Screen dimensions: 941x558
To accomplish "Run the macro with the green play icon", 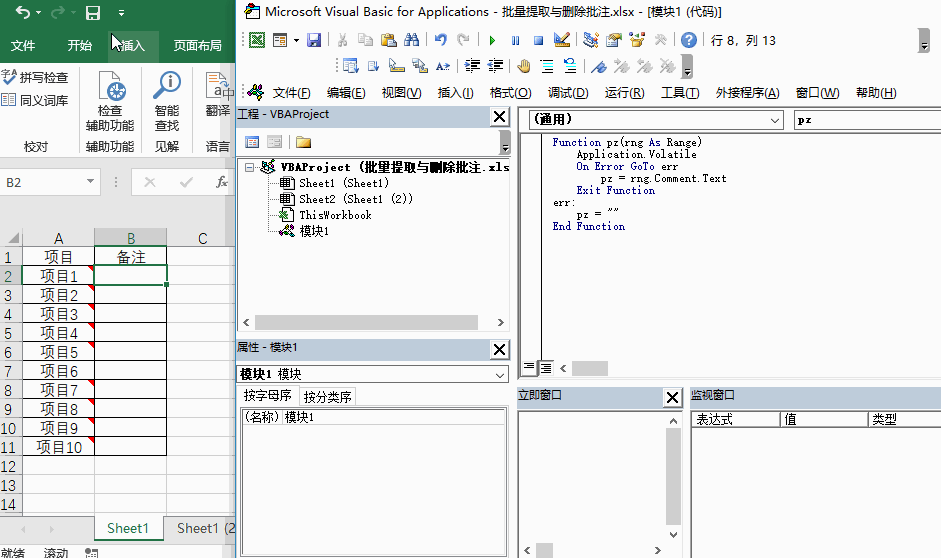I will (x=492, y=40).
